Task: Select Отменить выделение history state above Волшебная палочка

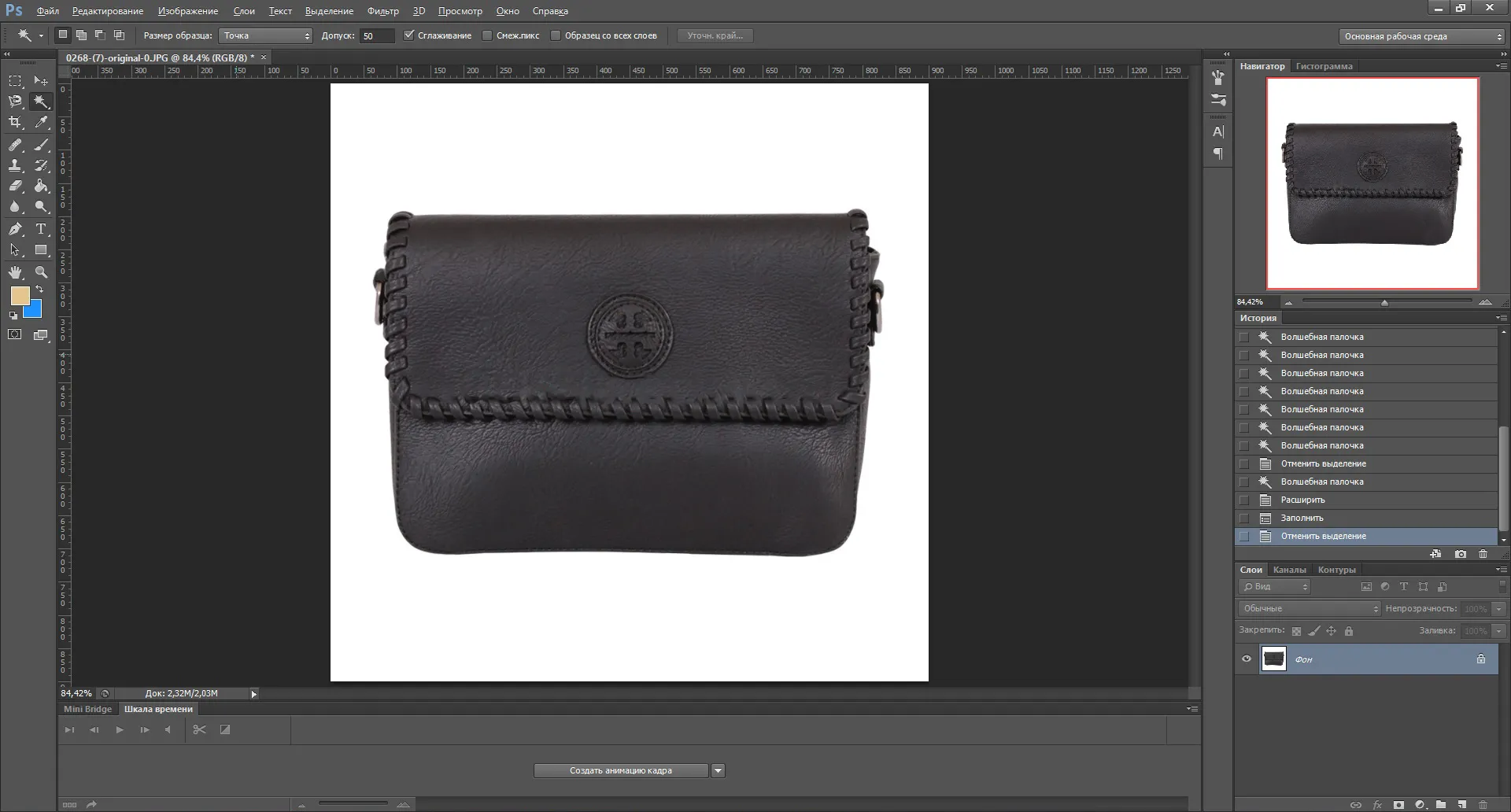Action: 1366,463
